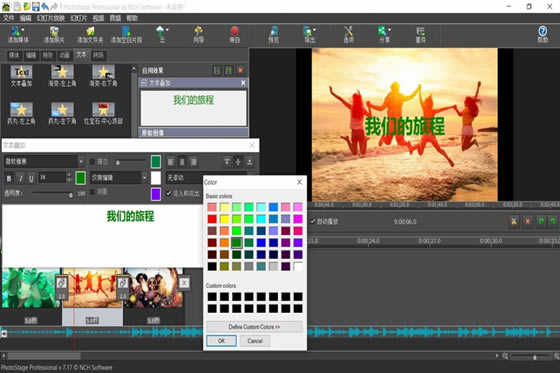The width and height of the screenshot is (560, 373).
Task: Open the 编辑 menu
Action: [26, 18]
